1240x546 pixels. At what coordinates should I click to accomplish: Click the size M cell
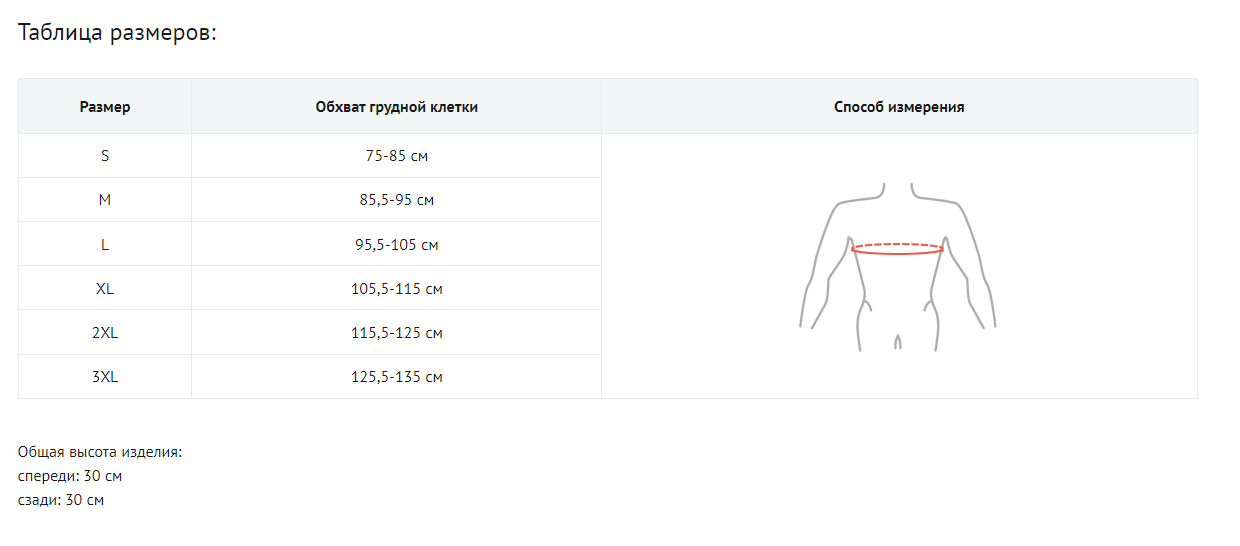(105, 200)
